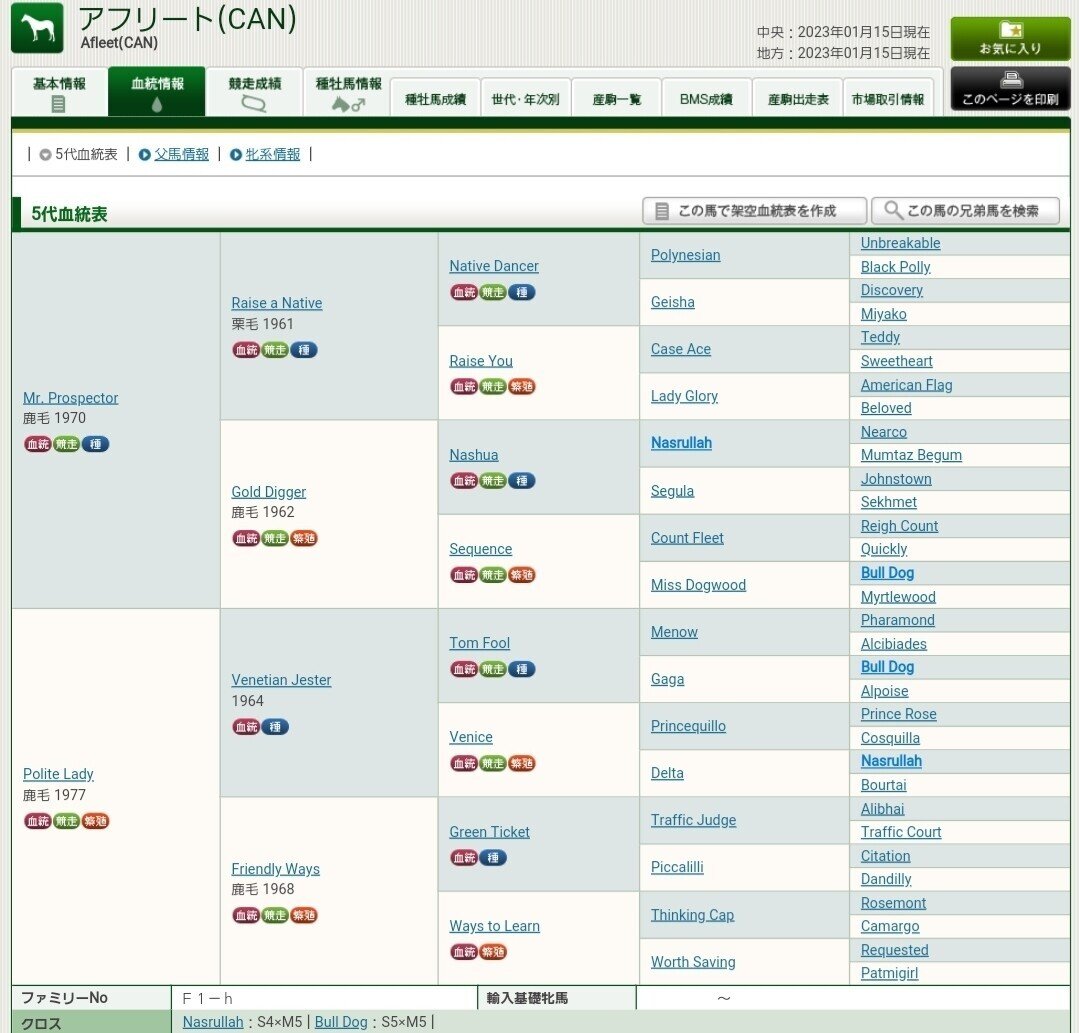Viewport: 1079px width, 1033px height.
Task: Open the Polynesian link
Action: tap(685, 255)
